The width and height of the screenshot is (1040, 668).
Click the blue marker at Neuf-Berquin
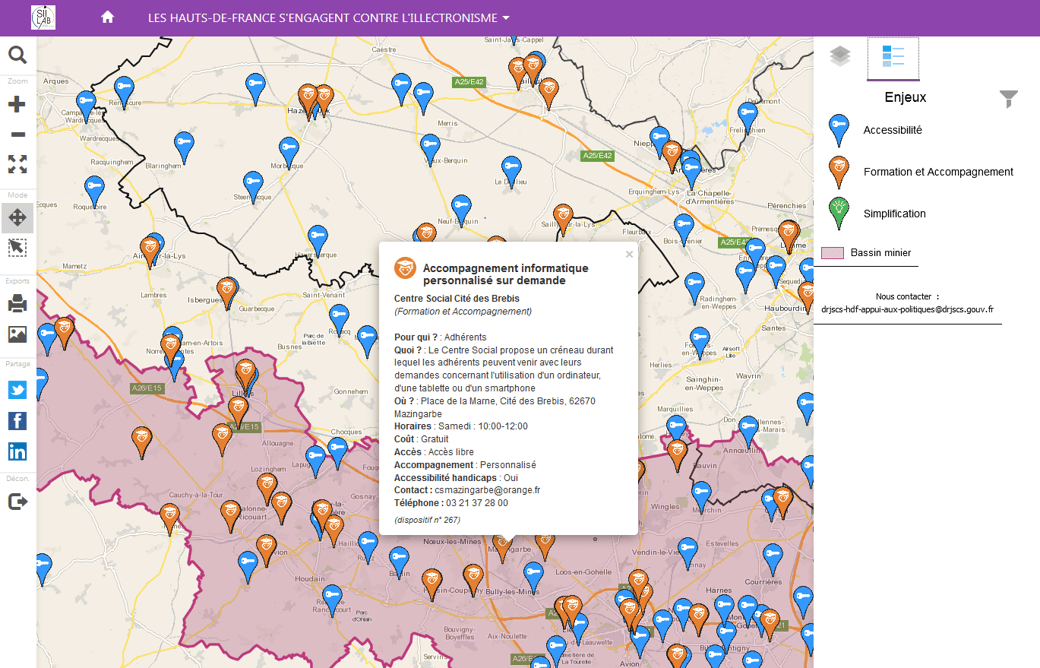pos(461,210)
